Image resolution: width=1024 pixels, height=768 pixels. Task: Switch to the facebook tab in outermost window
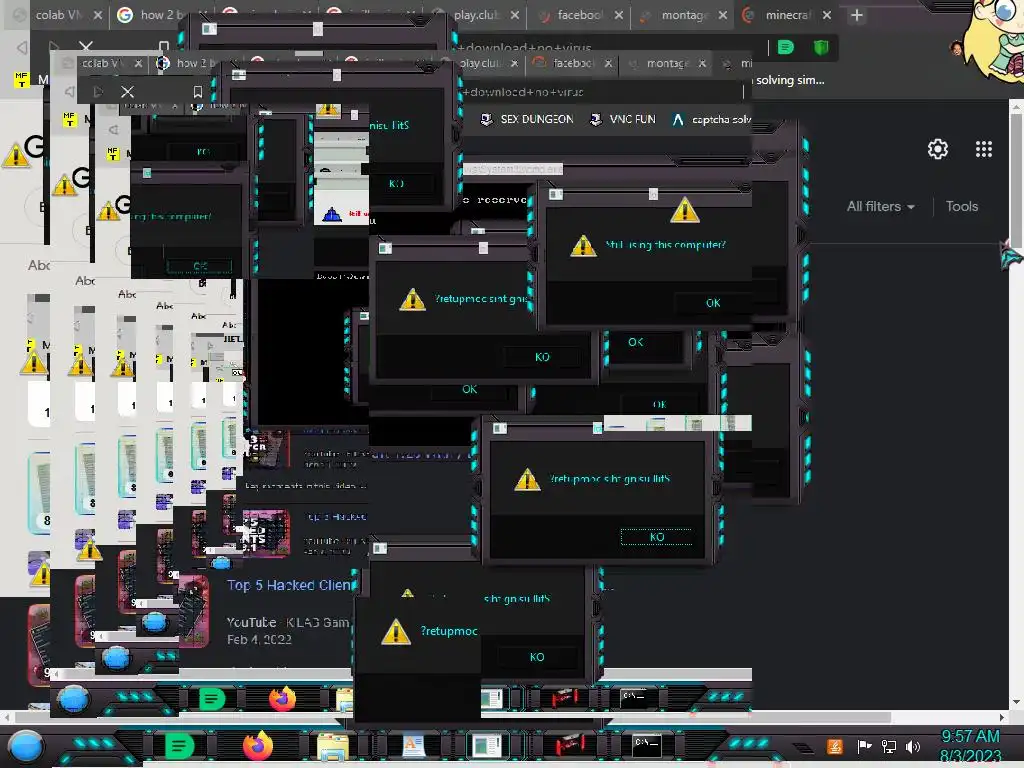tap(578, 14)
